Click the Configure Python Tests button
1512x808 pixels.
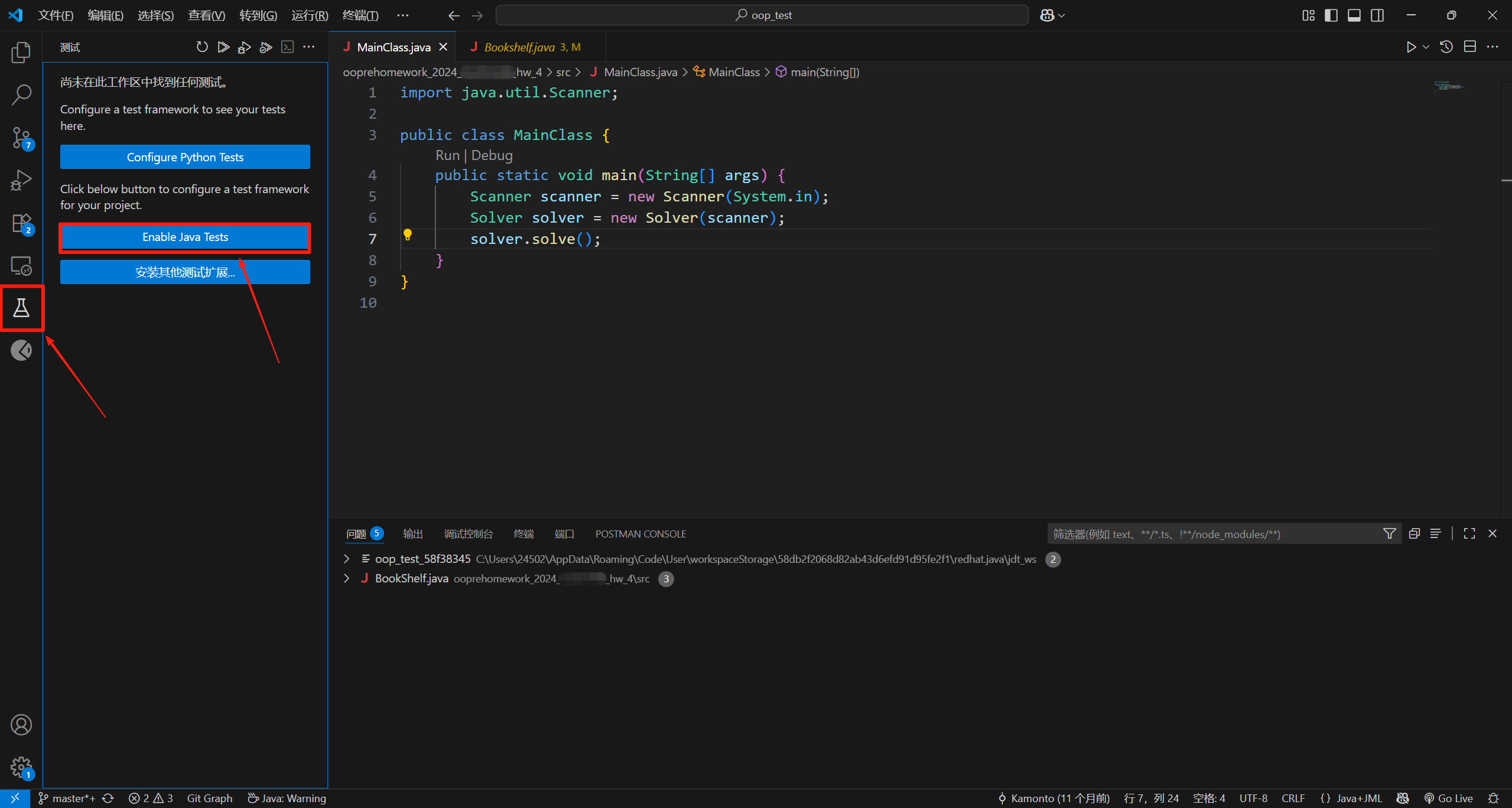tap(185, 157)
